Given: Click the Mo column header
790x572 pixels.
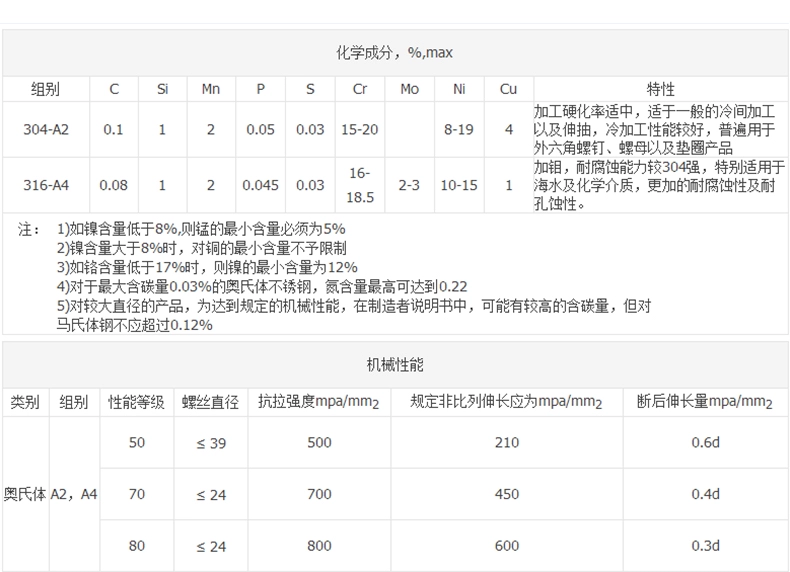Looking at the screenshot, I should tap(410, 89).
